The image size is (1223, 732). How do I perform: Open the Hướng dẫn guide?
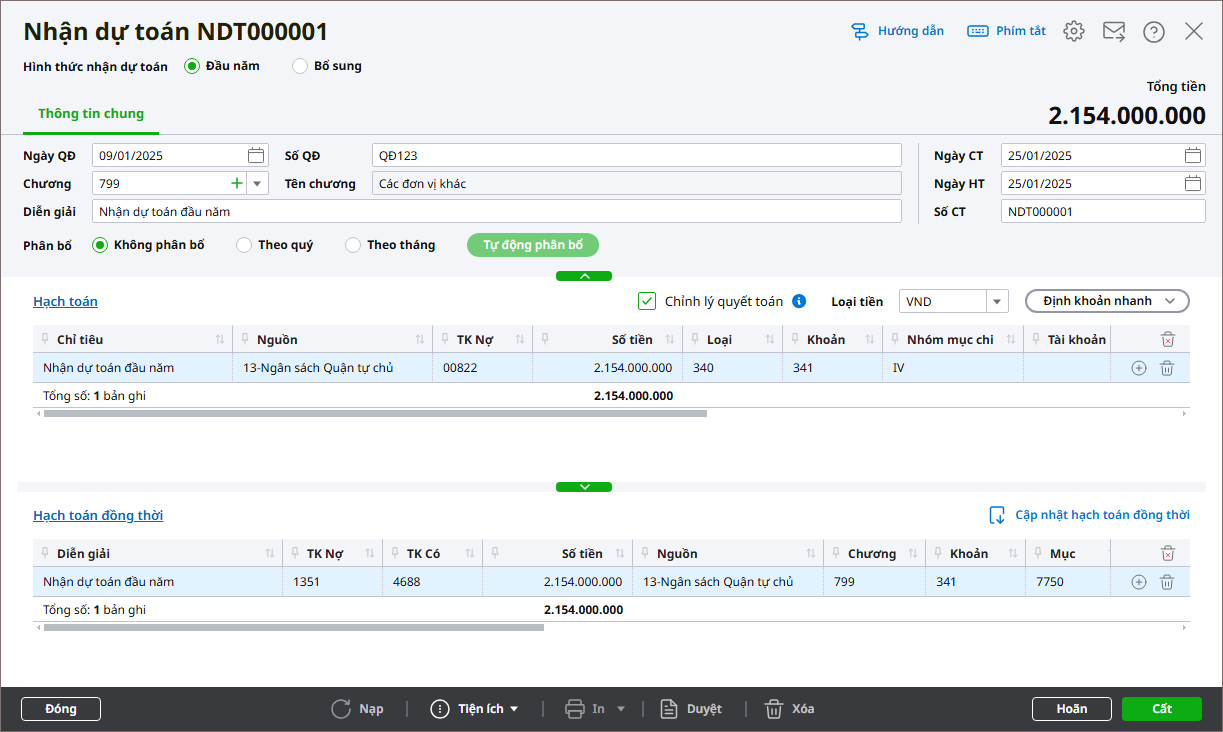pos(897,31)
